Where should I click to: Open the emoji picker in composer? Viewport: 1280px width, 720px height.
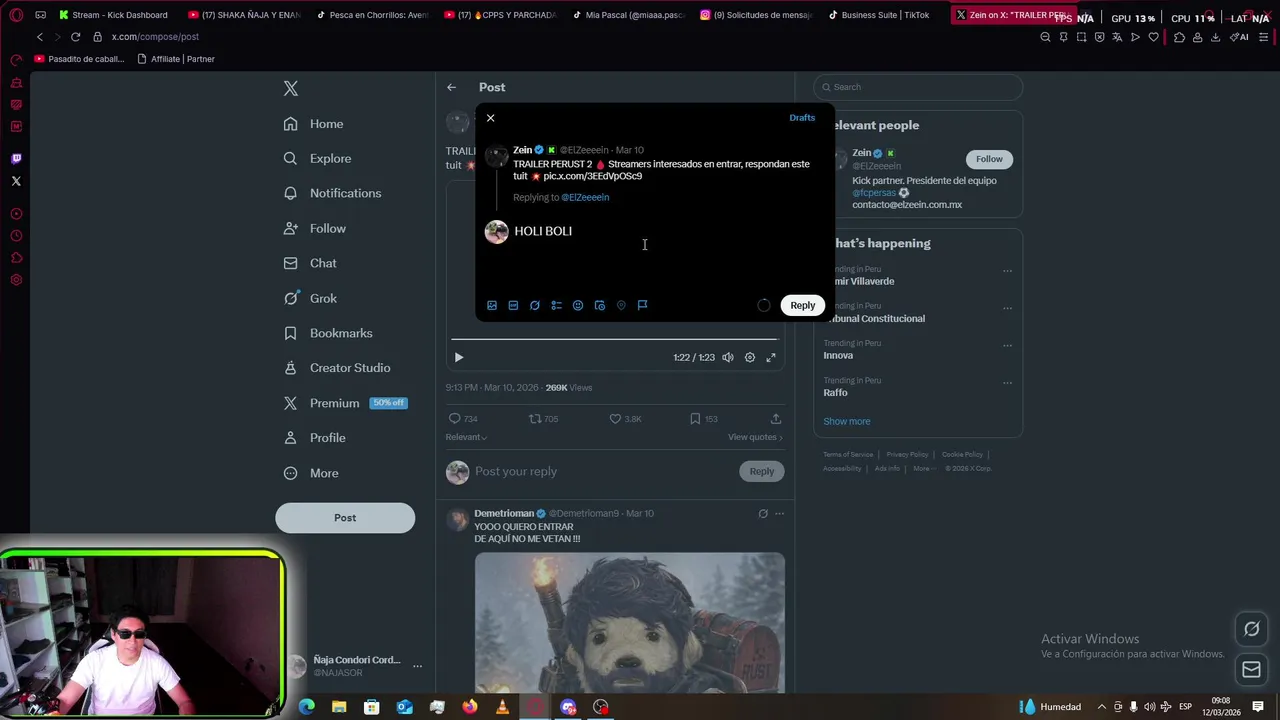coord(578,305)
